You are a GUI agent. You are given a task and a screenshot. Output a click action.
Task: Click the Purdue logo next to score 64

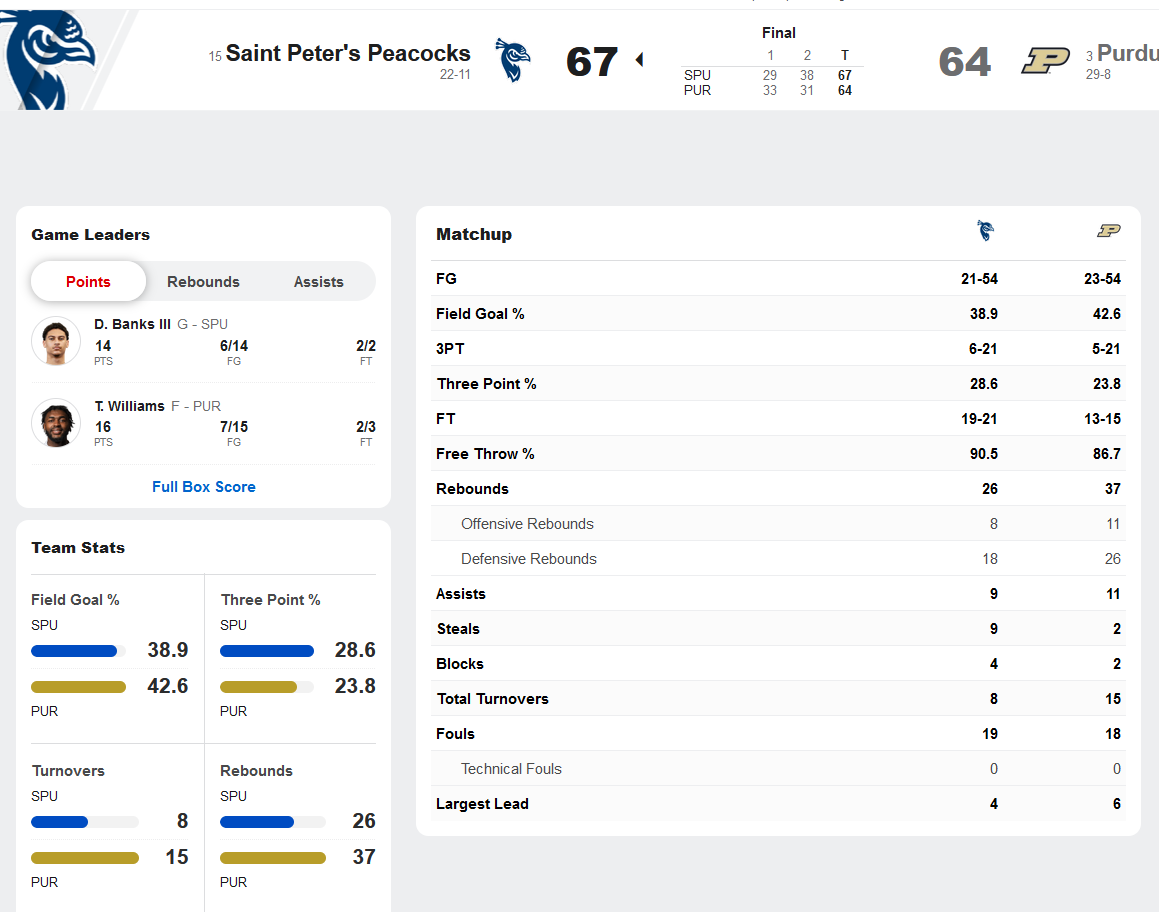1045,61
